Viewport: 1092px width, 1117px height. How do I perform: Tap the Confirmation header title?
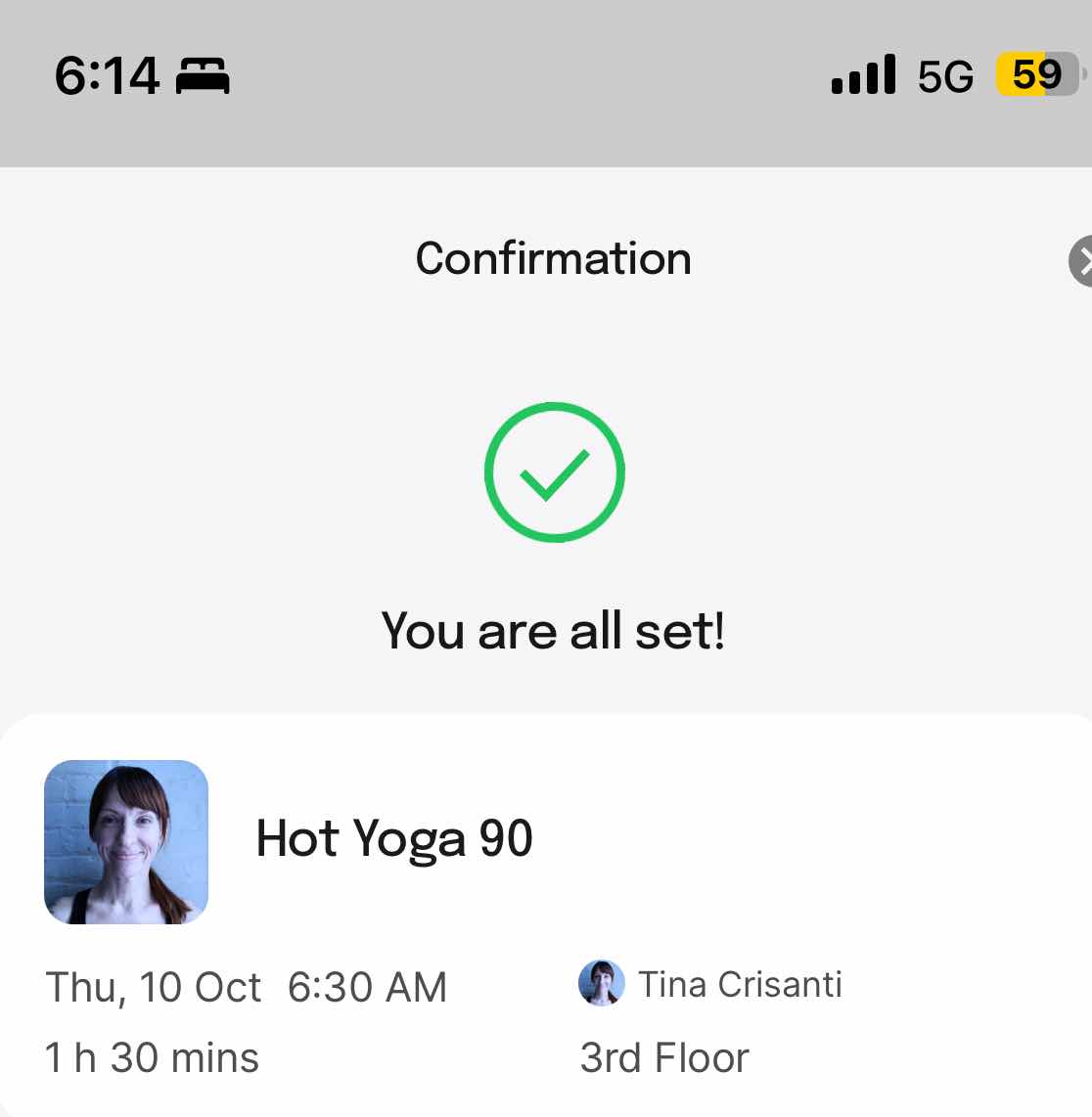pos(554,258)
